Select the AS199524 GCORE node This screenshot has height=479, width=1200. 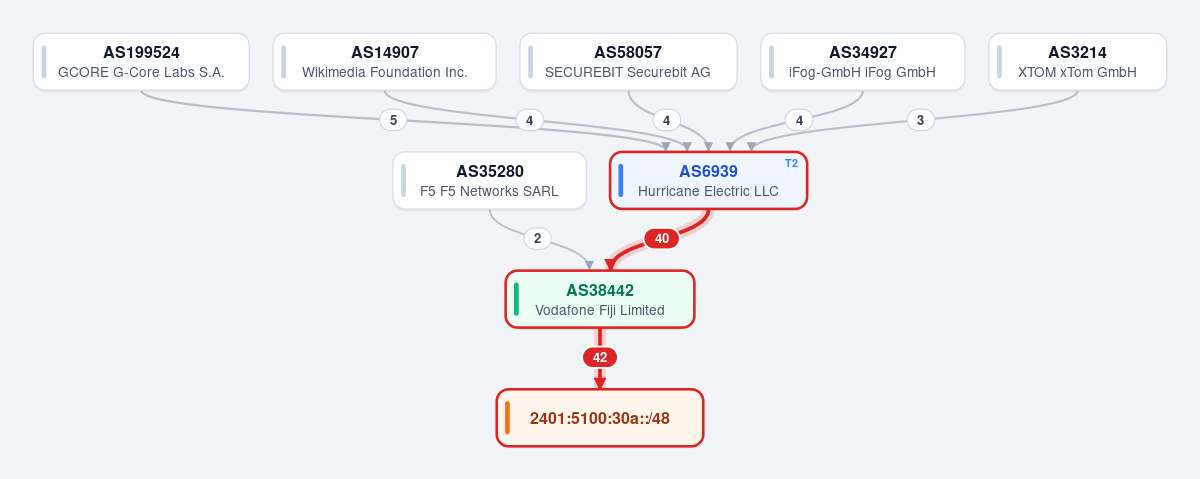141,62
